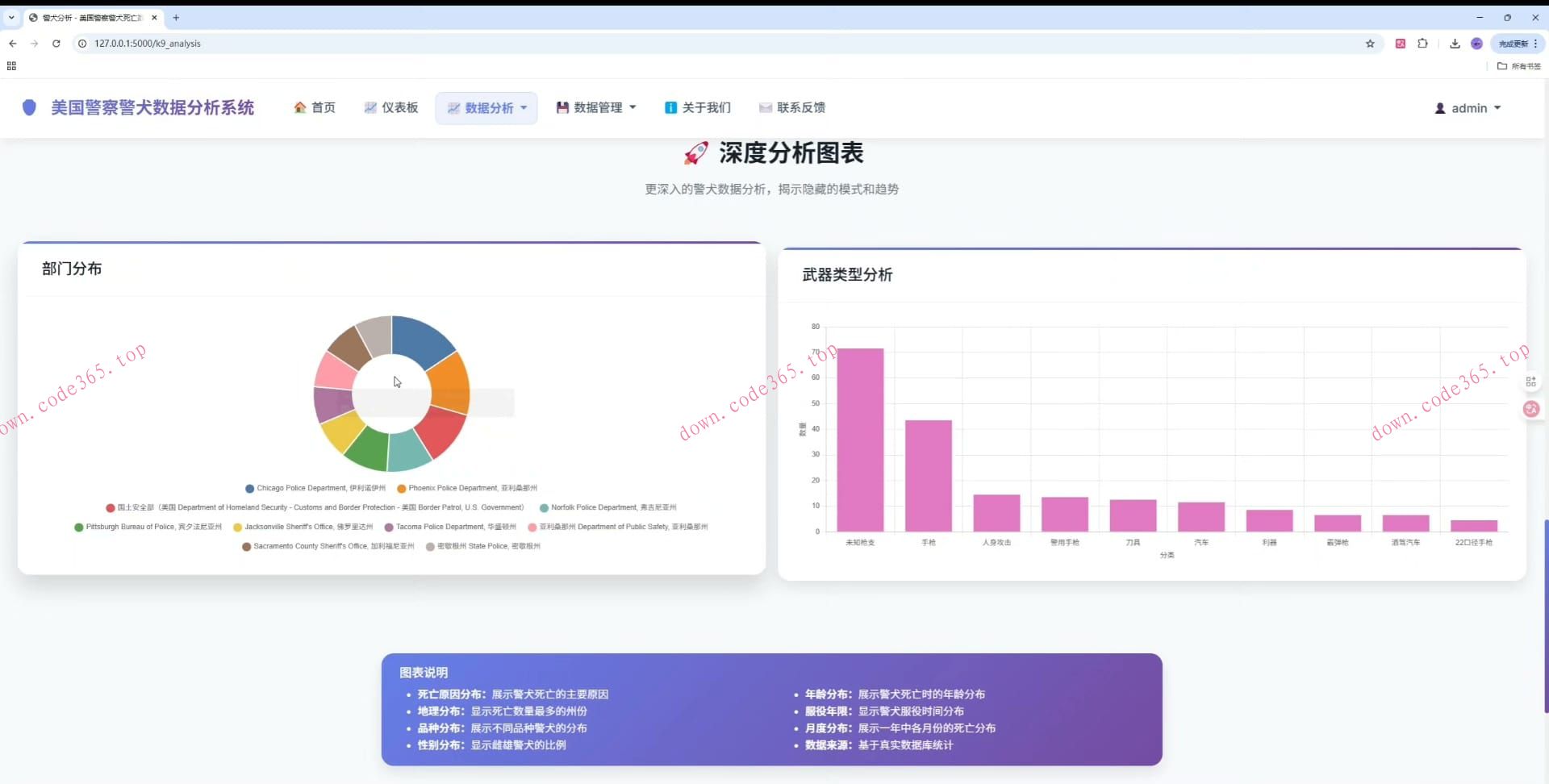Open the 数据管理 dropdown menu
The image size is (1549, 784).
coord(596,107)
